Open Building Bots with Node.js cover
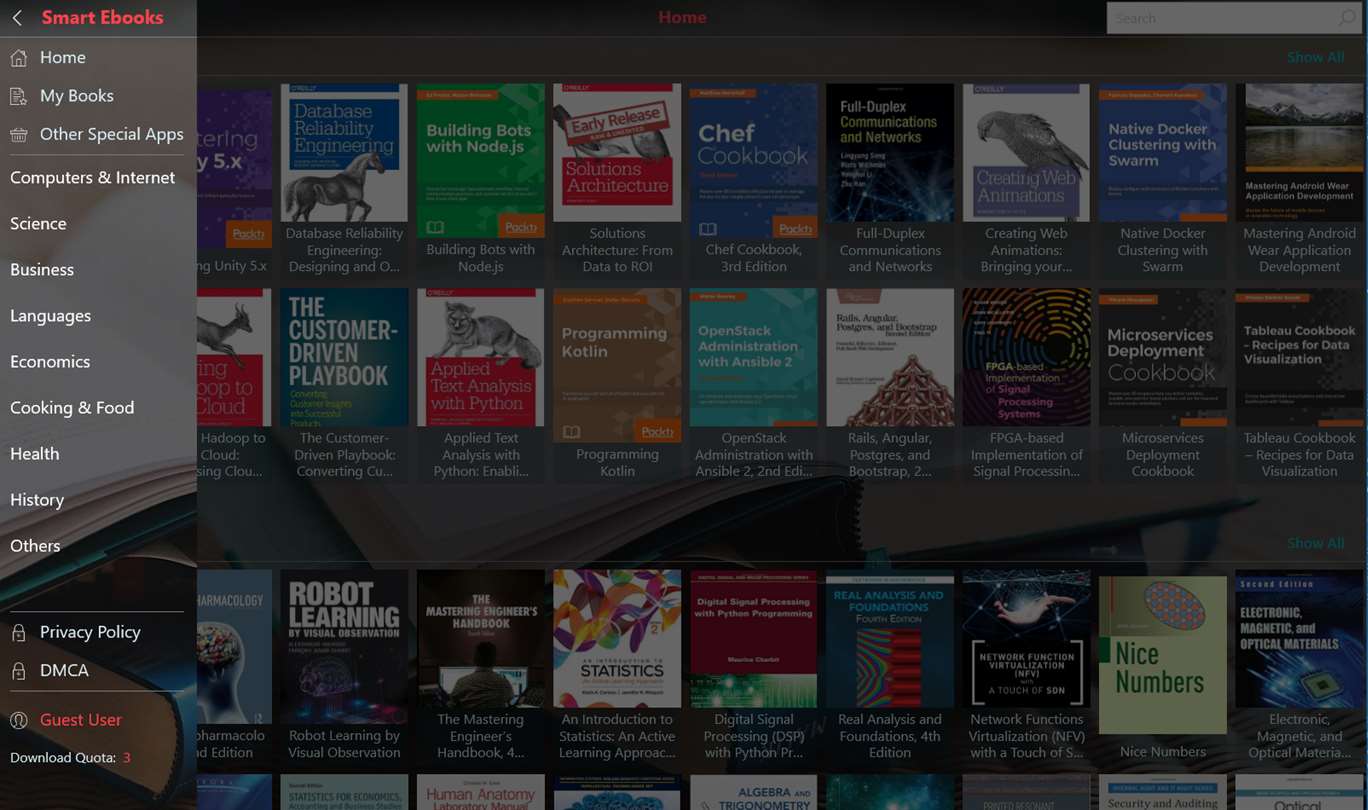This screenshot has height=810, width=1368. [481, 161]
